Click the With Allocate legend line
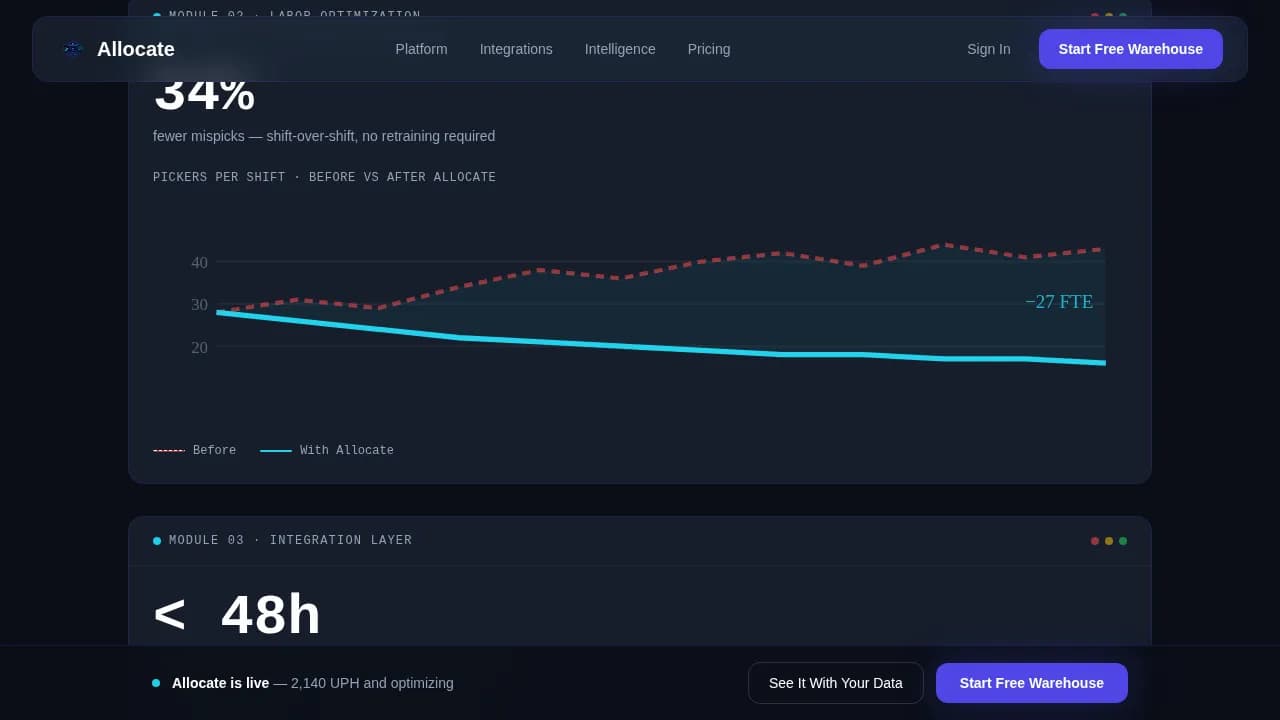This screenshot has height=720, width=1280. [276, 451]
